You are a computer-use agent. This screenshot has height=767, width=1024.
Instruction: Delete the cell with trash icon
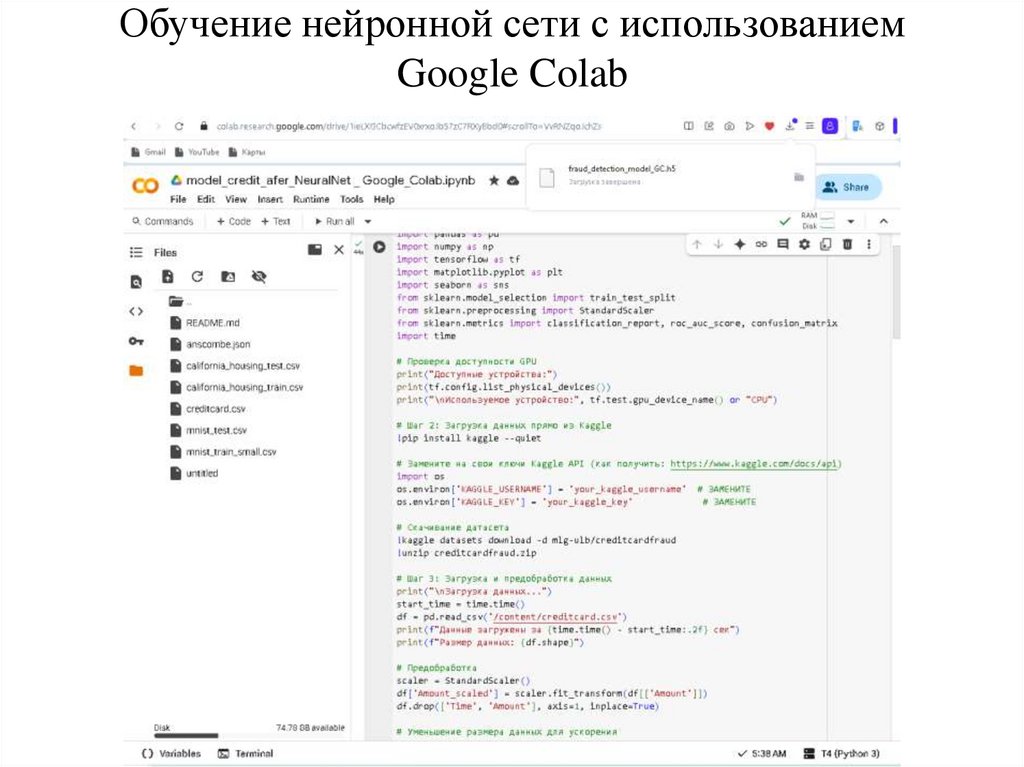coord(847,244)
